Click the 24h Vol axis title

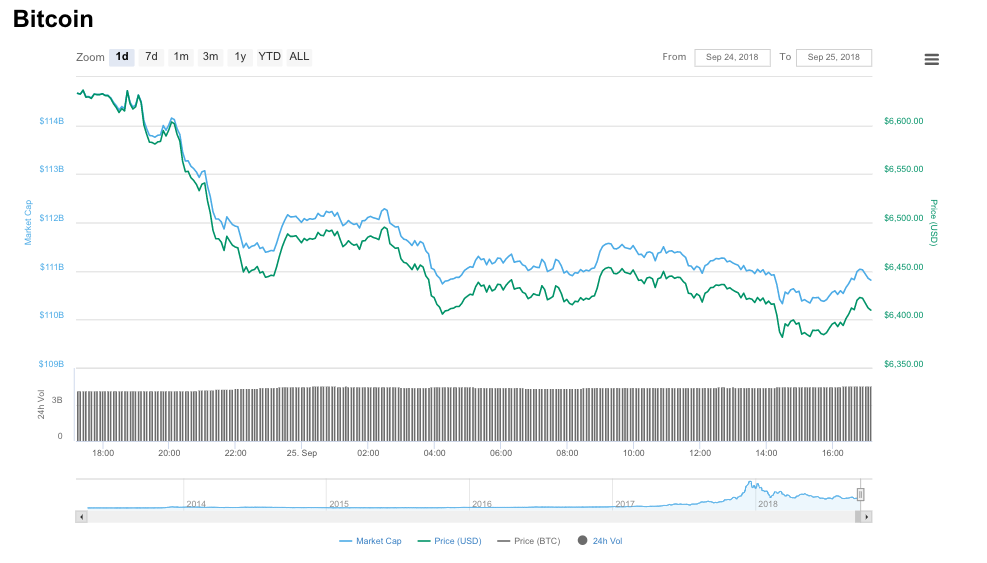pos(41,404)
